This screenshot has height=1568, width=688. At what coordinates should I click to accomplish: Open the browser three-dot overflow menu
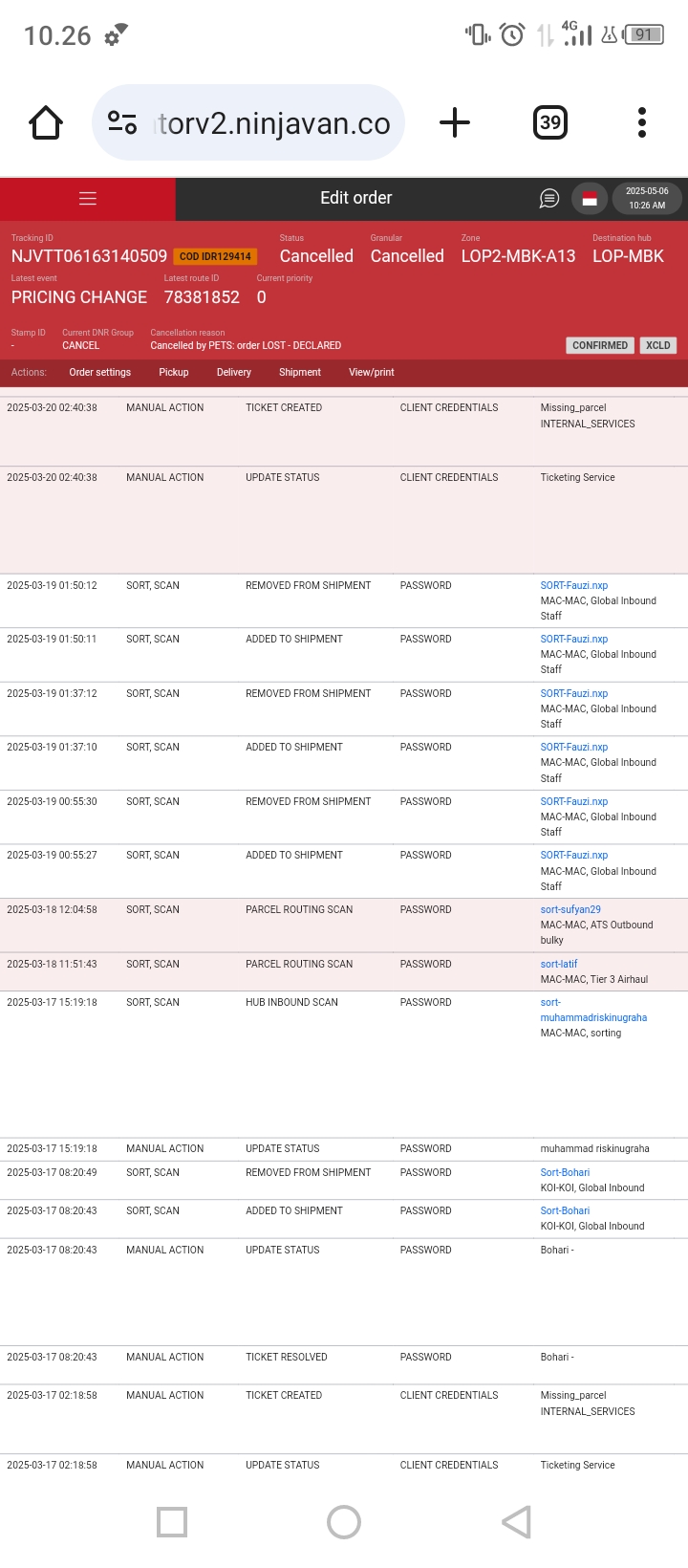642,122
